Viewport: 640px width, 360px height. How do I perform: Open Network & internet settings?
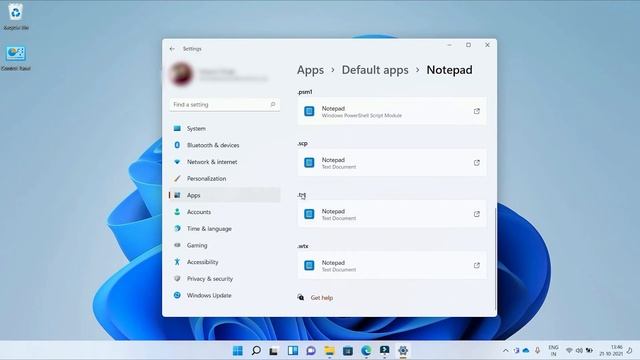(224, 162)
